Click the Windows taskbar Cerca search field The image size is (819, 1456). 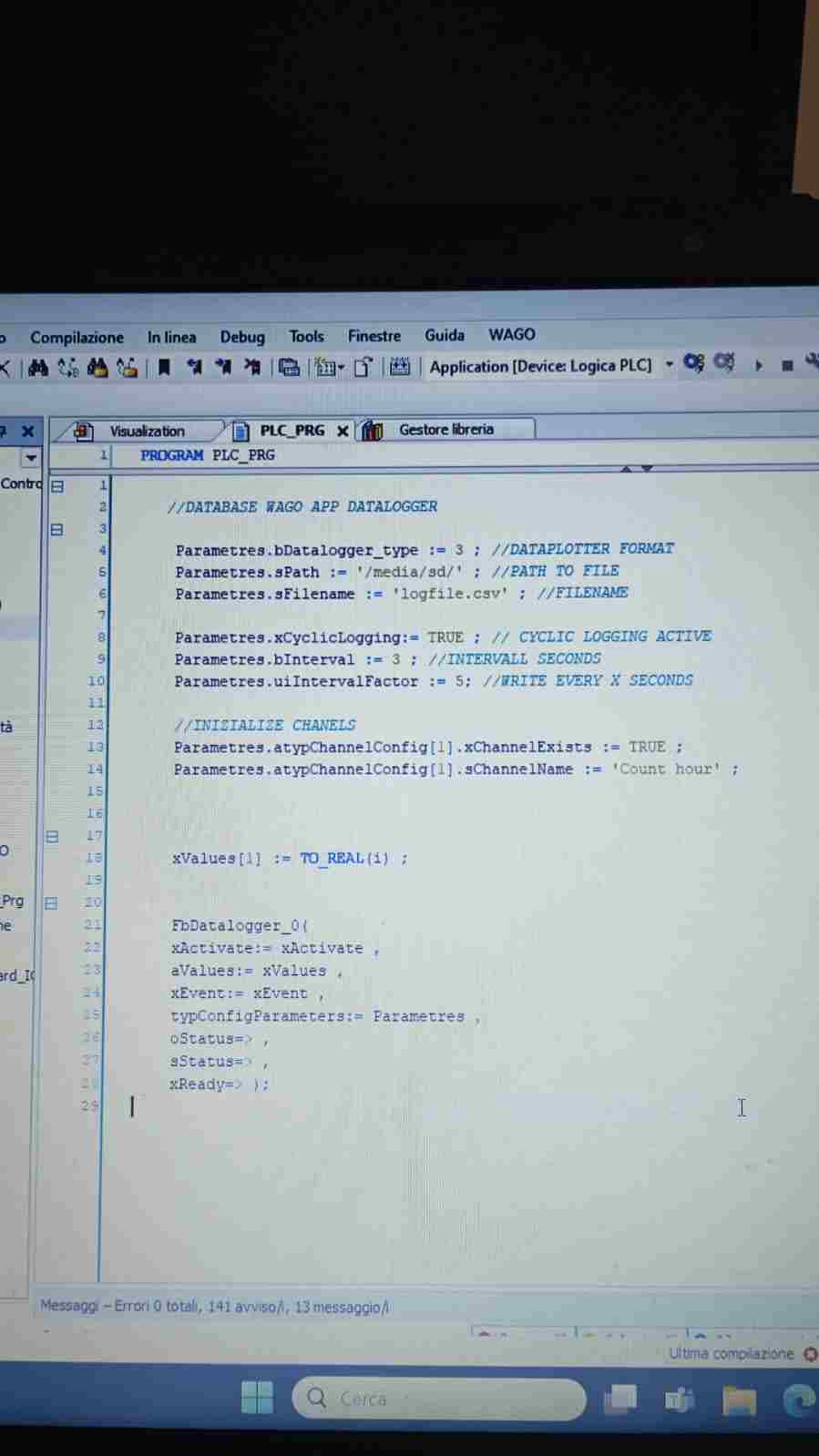(437, 1399)
